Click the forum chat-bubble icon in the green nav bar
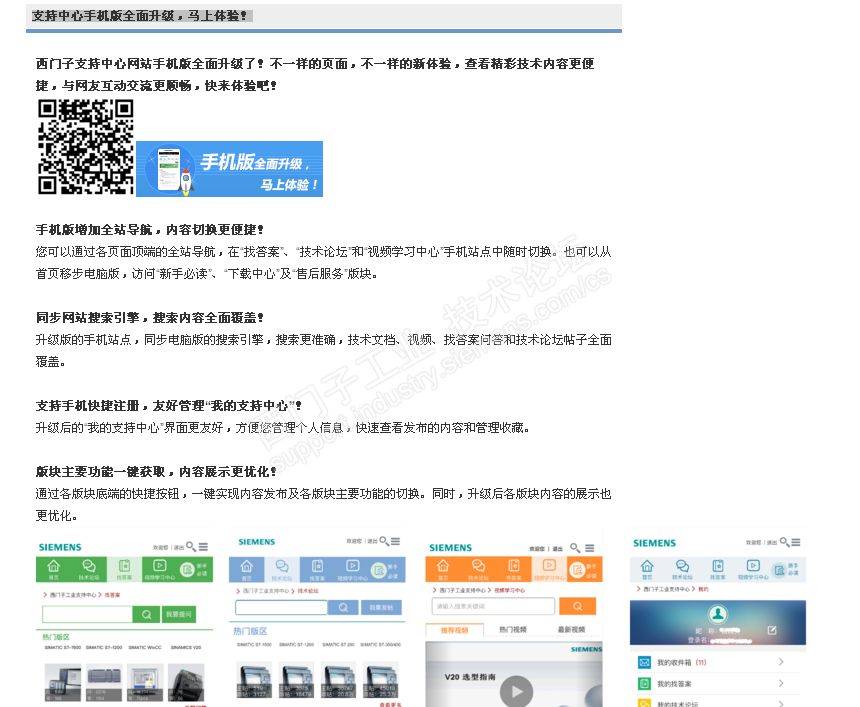The image size is (860, 707). click(x=89, y=565)
